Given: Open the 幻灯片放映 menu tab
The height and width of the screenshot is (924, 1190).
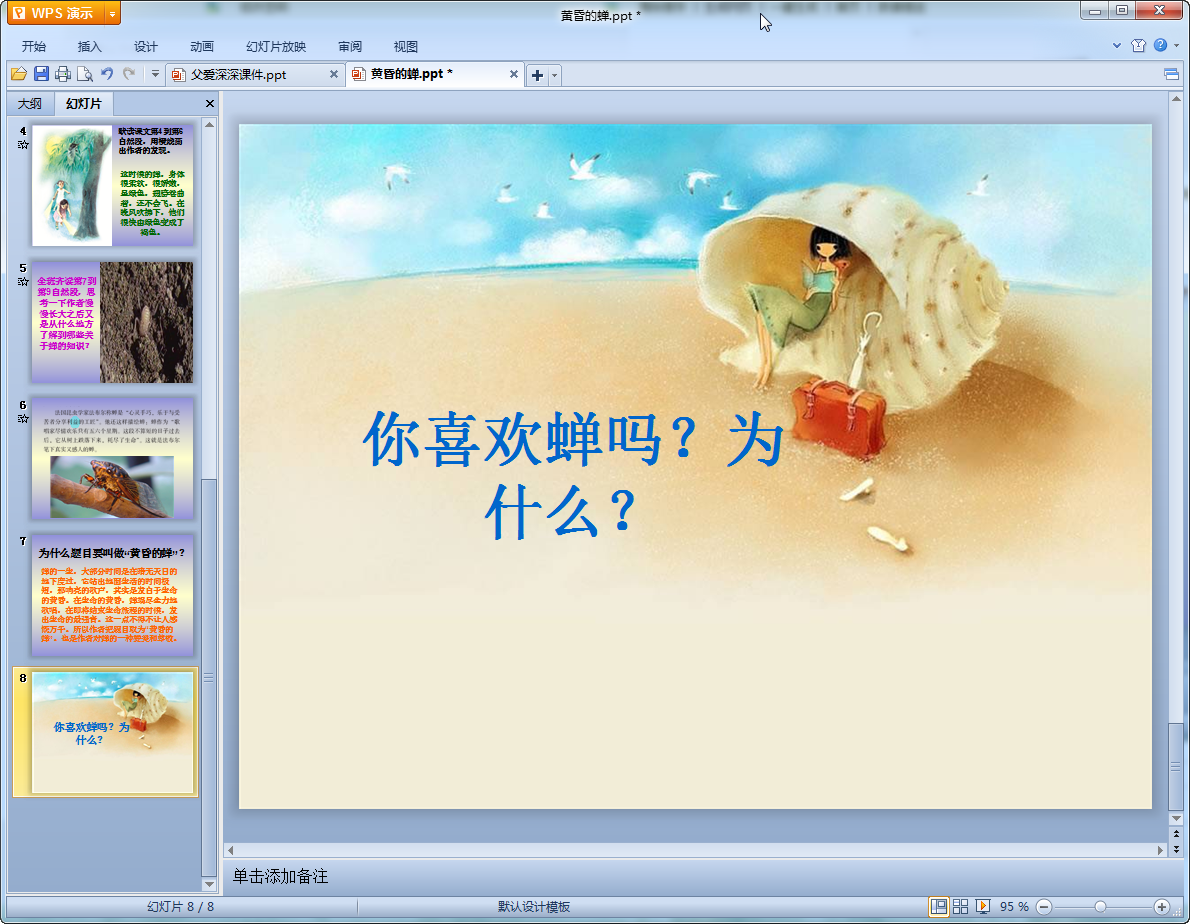Looking at the screenshot, I should [x=276, y=46].
